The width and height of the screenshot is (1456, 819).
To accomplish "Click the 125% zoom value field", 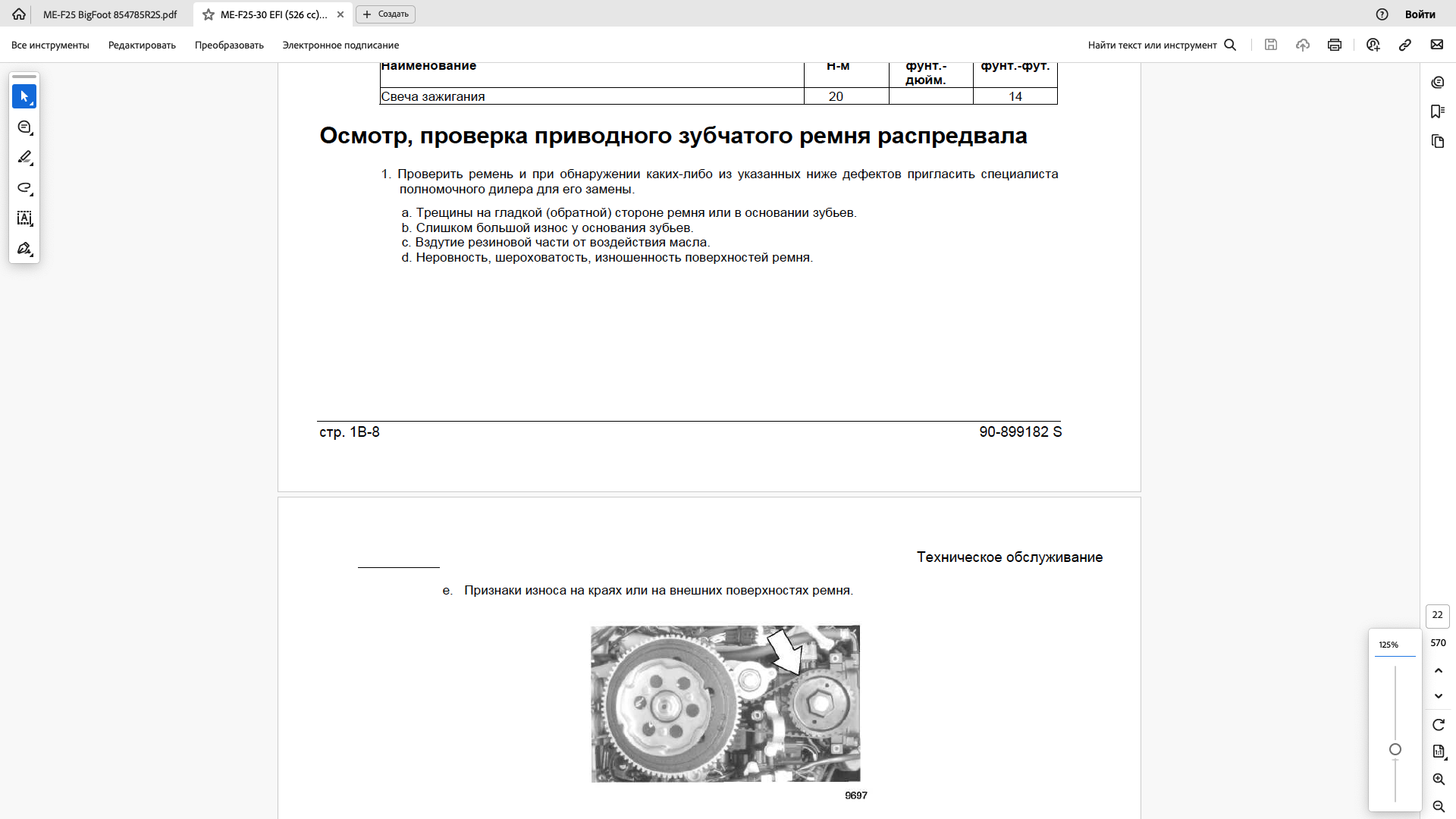I will coord(1395,645).
